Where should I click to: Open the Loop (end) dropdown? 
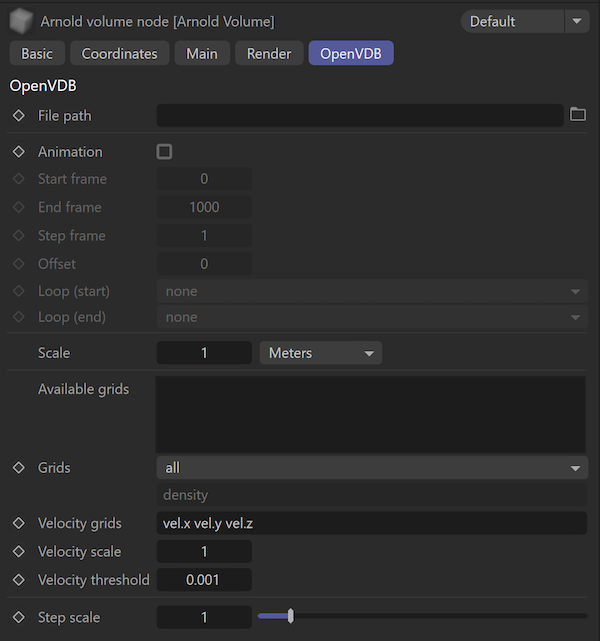point(372,317)
